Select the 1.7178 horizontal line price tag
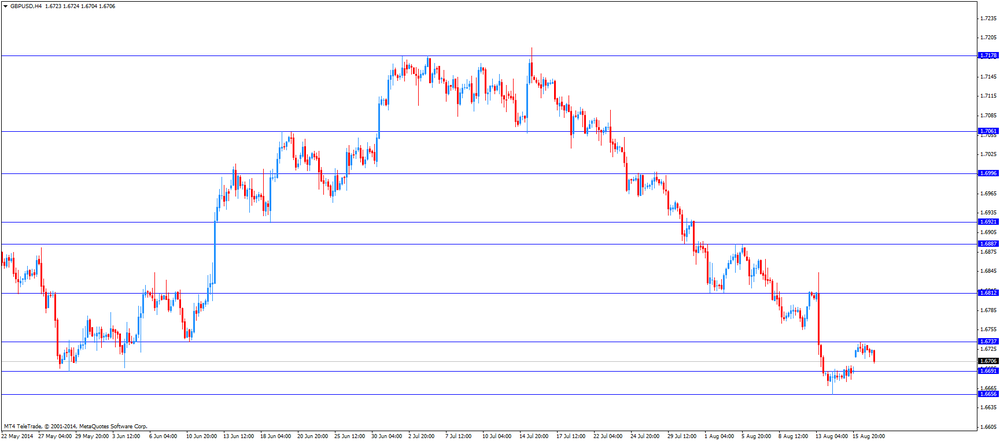1000x441 pixels. coord(987,56)
